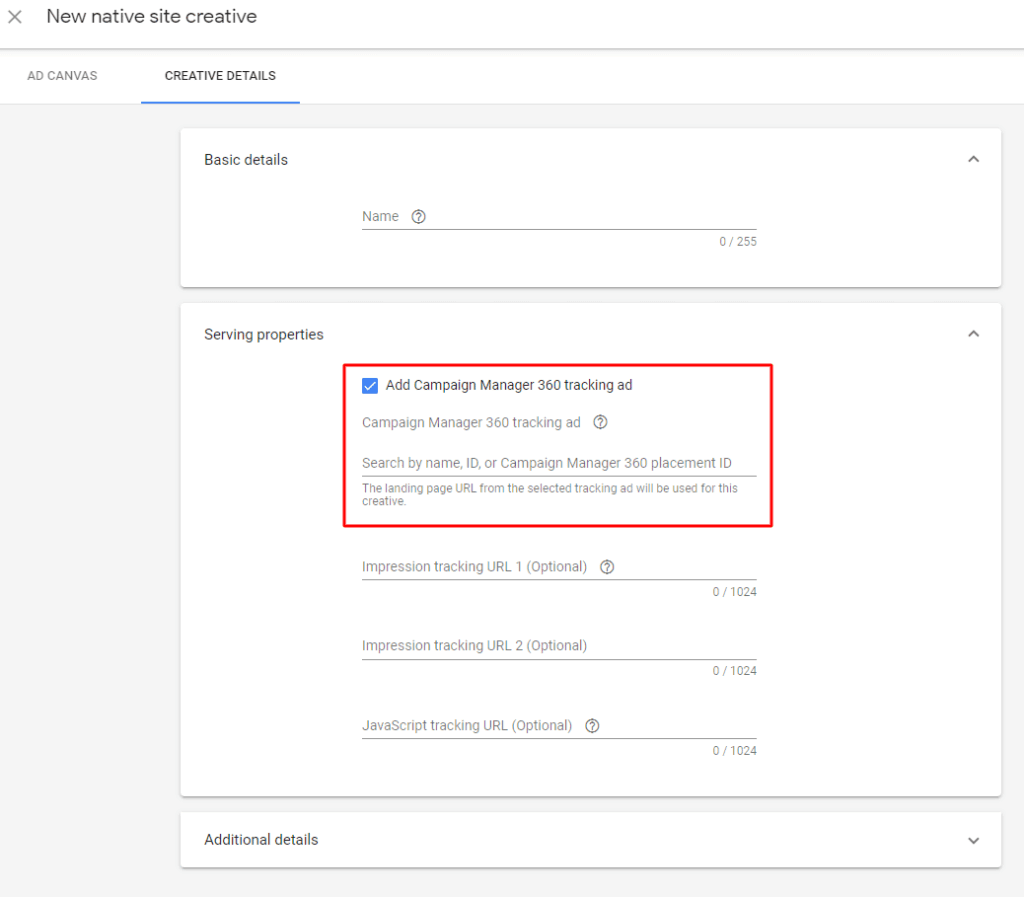Switch to the Ad Canvas tab

tap(62, 76)
